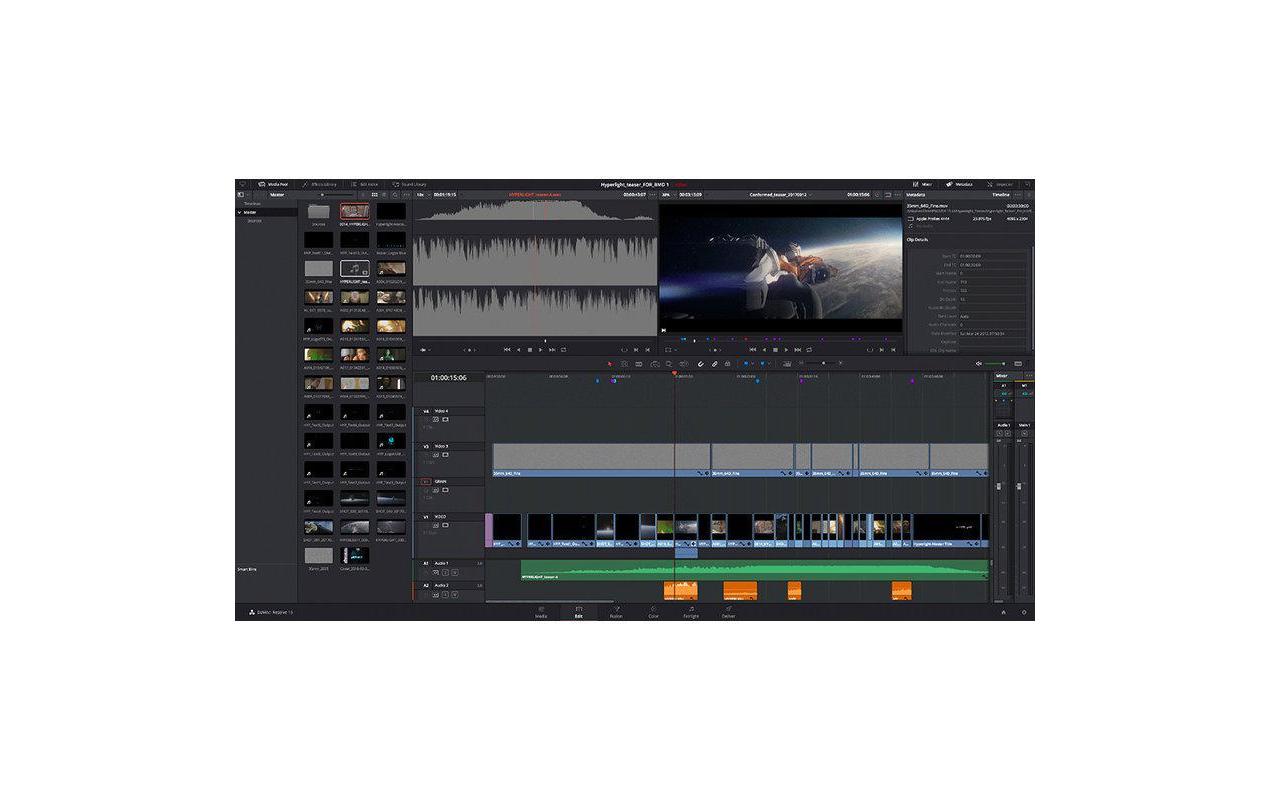Toggle loop in timeline viewer
The image size is (1271, 800).
(x=810, y=349)
